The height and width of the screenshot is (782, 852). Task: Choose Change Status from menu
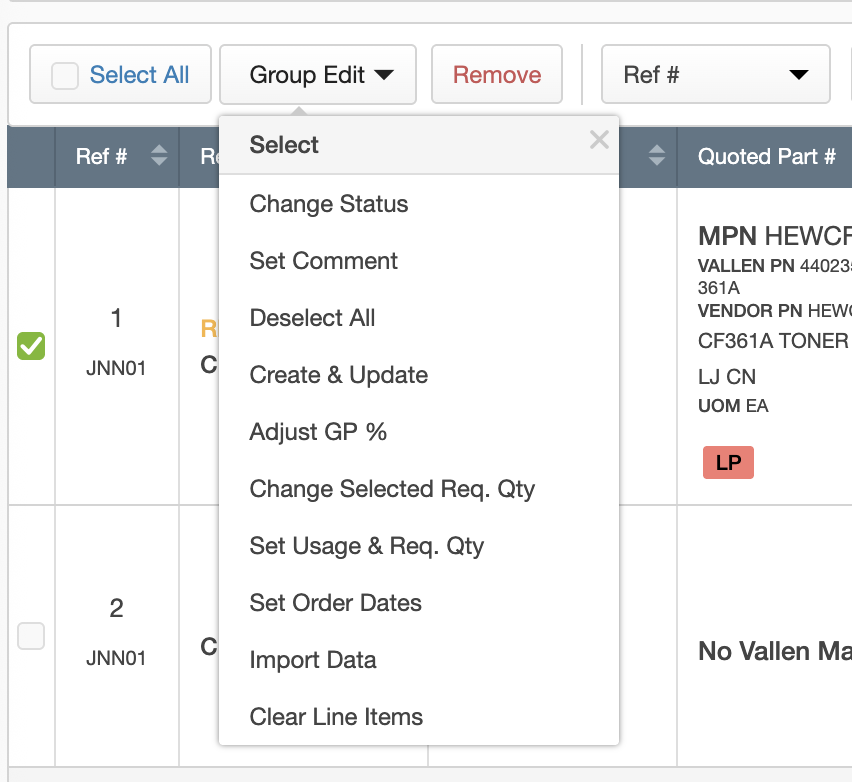(329, 204)
